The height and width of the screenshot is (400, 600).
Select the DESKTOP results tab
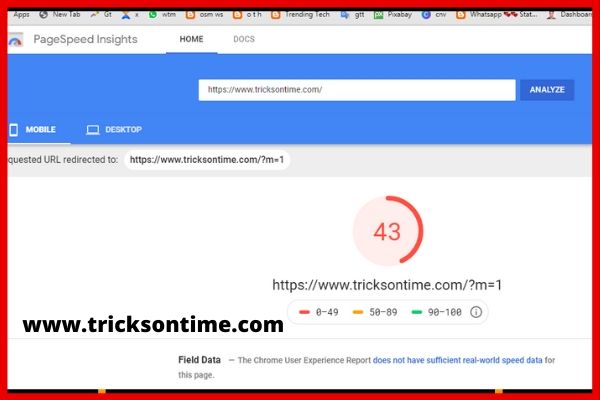pyautogui.click(x=114, y=130)
